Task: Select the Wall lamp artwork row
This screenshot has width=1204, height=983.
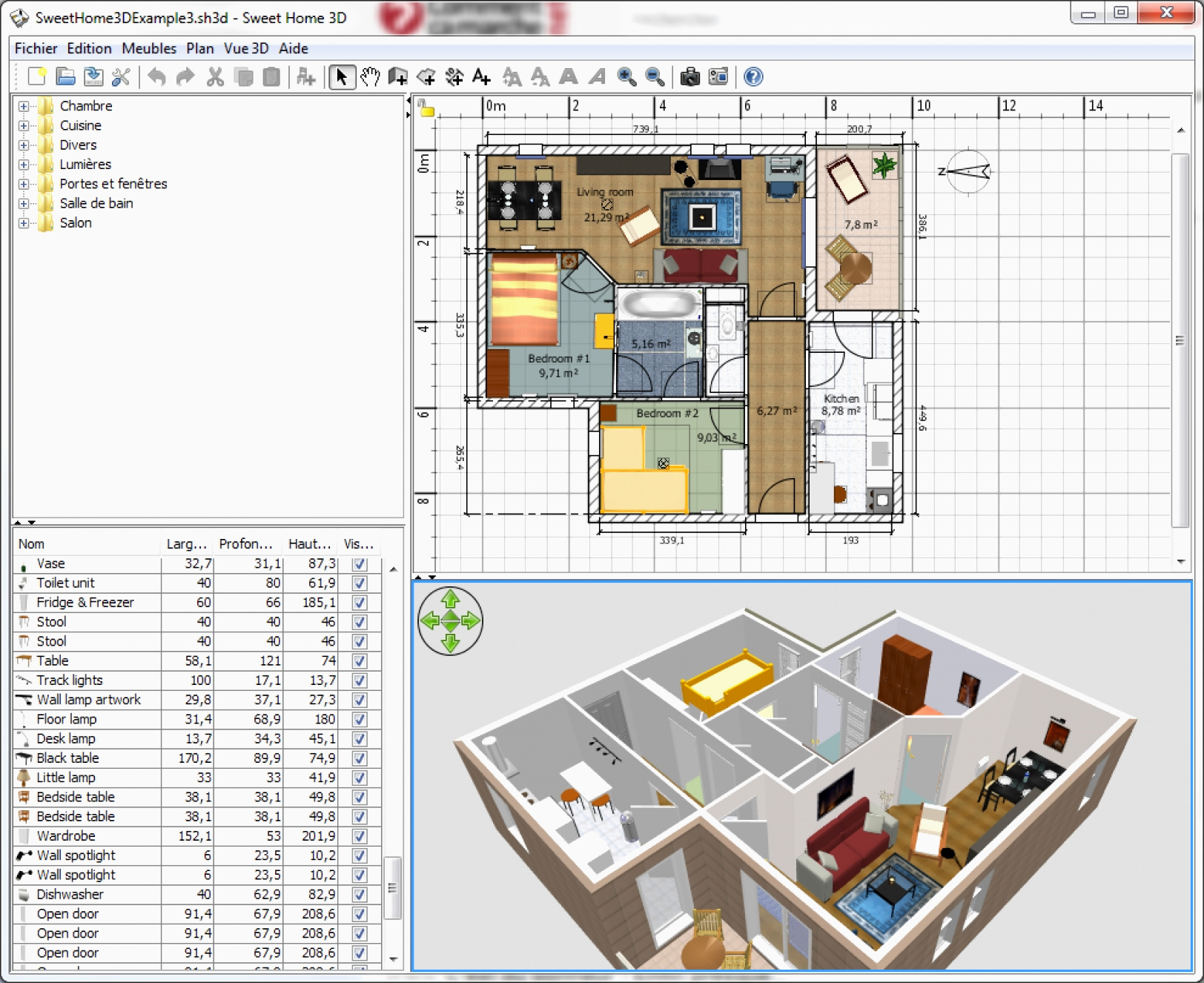Action: coord(196,700)
